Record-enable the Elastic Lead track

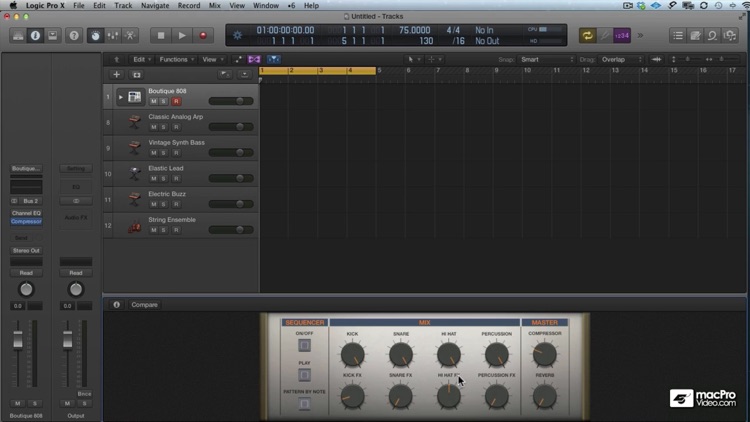[176, 178]
